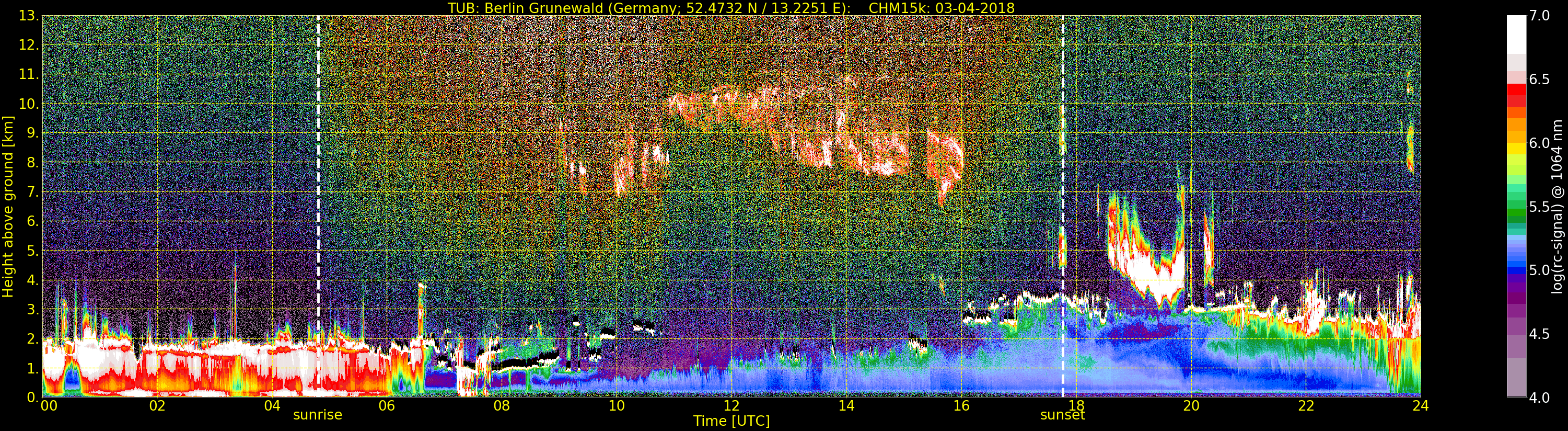1568x431 pixels.
Task: Click the sunrise dashed vertical line
Action: (x=318, y=206)
